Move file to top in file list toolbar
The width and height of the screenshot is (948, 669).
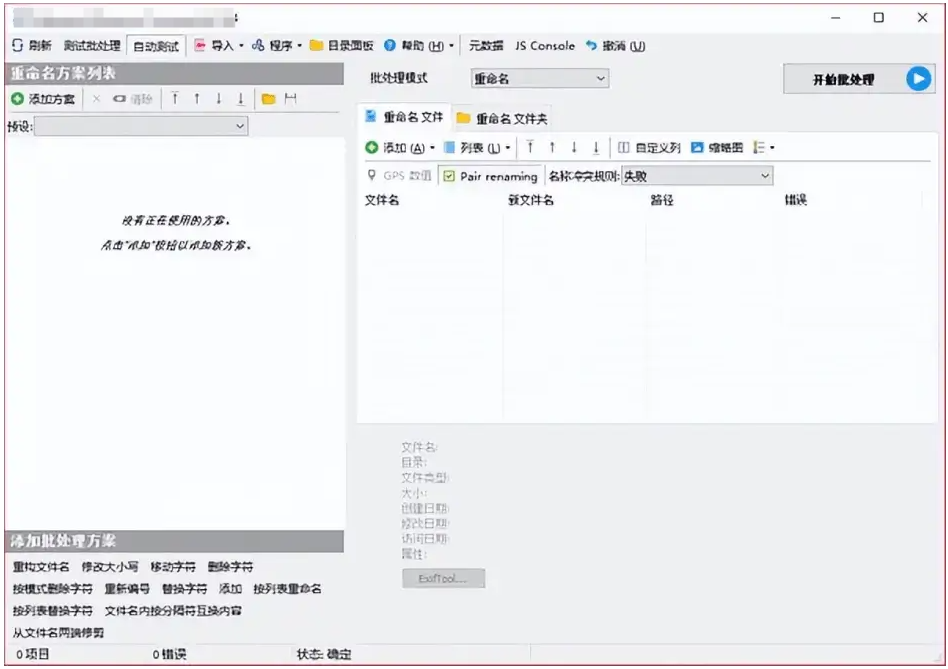tap(530, 147)
